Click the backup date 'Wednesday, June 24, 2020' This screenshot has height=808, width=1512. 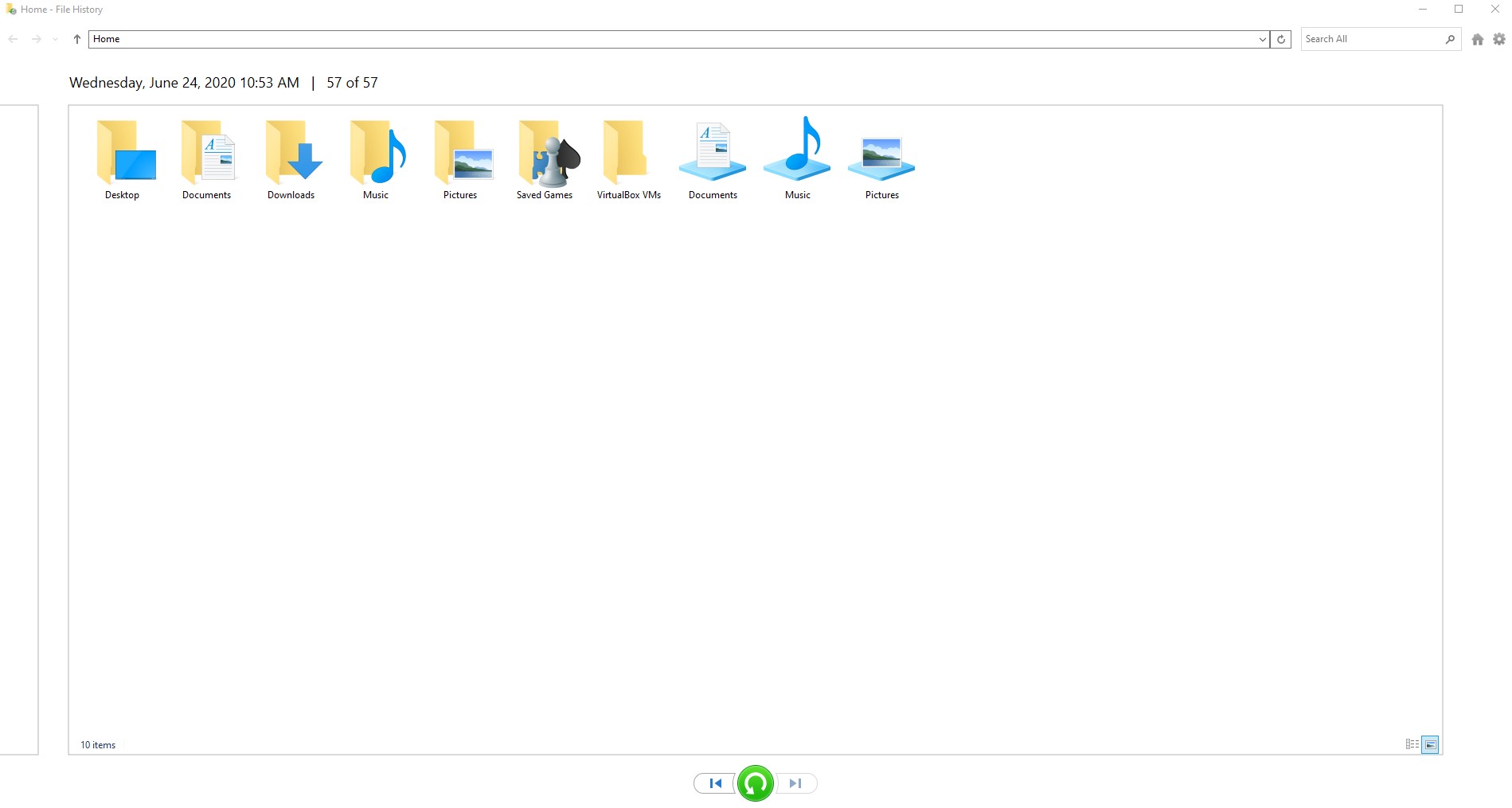[153, 83]
